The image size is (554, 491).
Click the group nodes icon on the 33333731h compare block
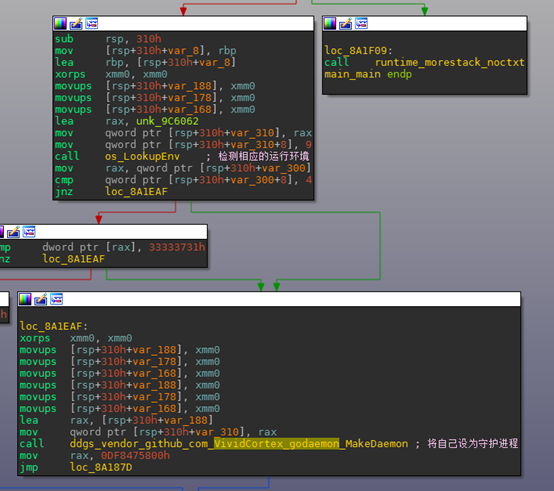pyautogui.click(x=29, y=232)
